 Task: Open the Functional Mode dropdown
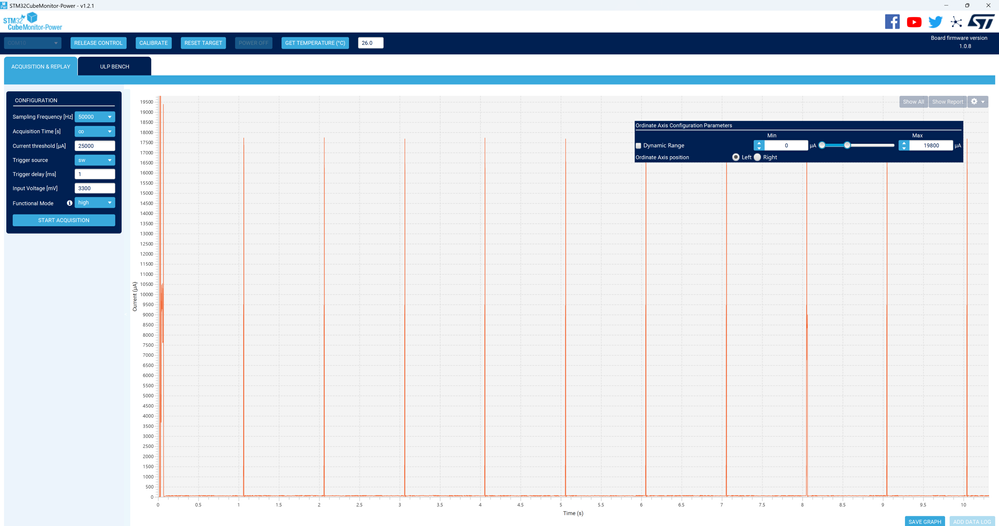(95, 203)
